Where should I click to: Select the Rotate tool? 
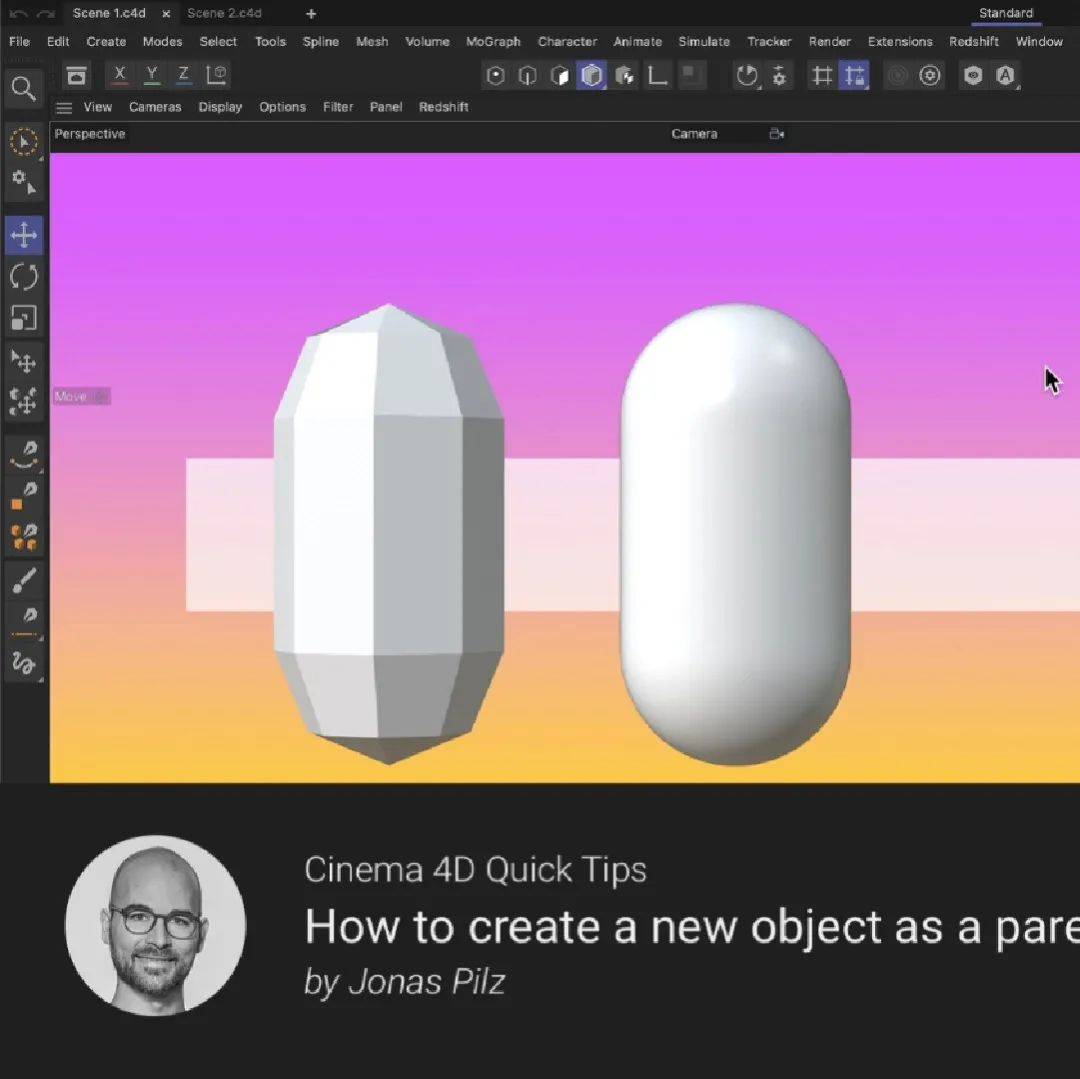24,276
